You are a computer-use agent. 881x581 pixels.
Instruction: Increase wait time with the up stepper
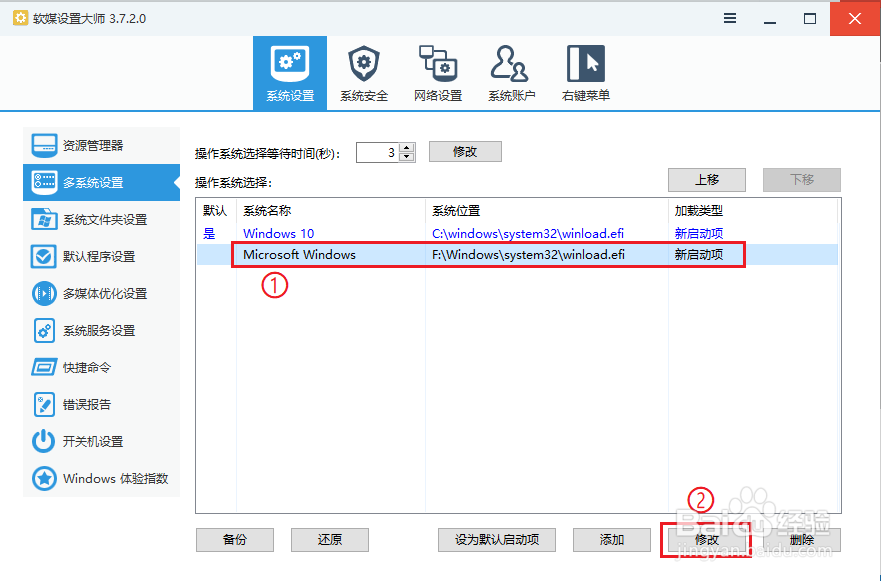(407, 148)
